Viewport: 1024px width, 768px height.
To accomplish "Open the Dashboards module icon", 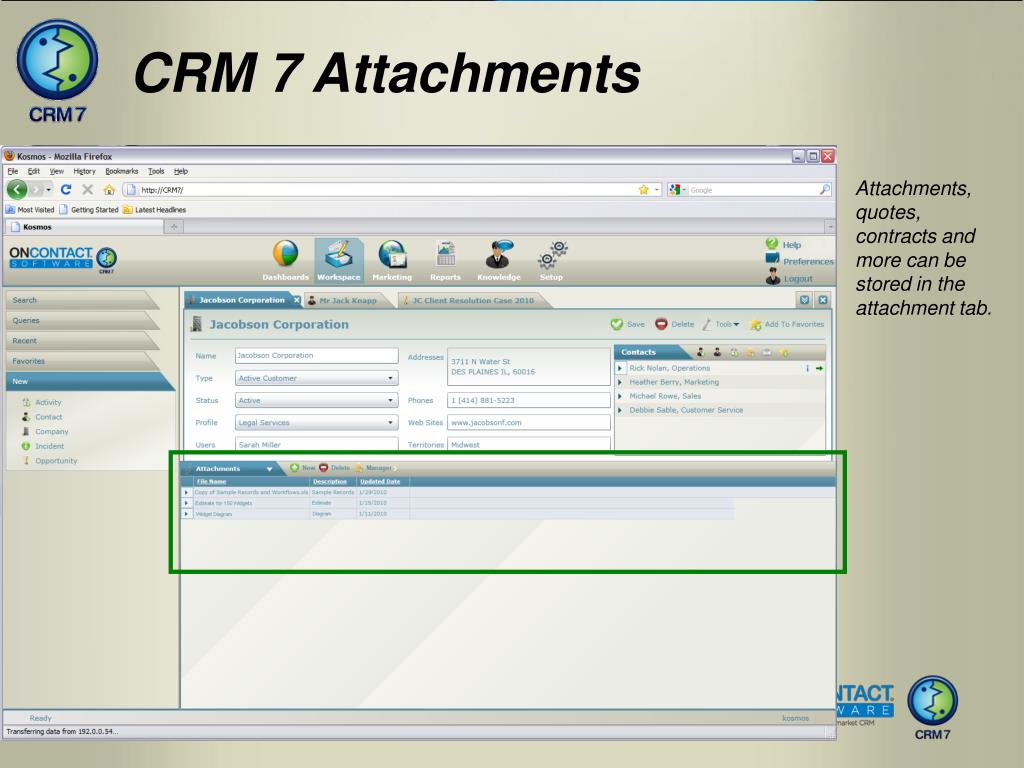I will click(285, 254).
